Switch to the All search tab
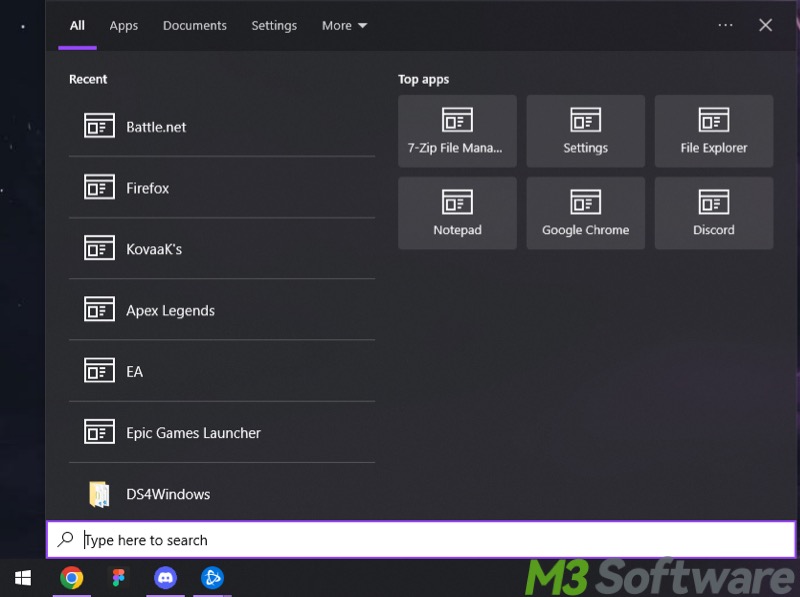This screenshot has height=597, width=800. 77,26
